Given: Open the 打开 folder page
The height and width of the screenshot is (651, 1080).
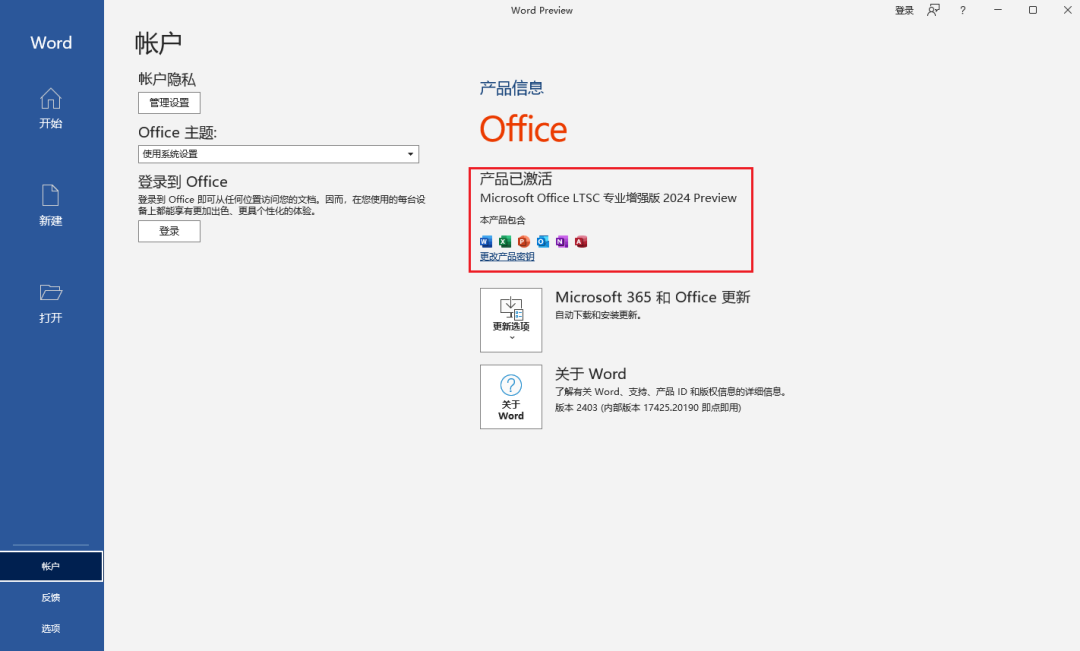Looking at the screenshot, I should pos(50,302).
